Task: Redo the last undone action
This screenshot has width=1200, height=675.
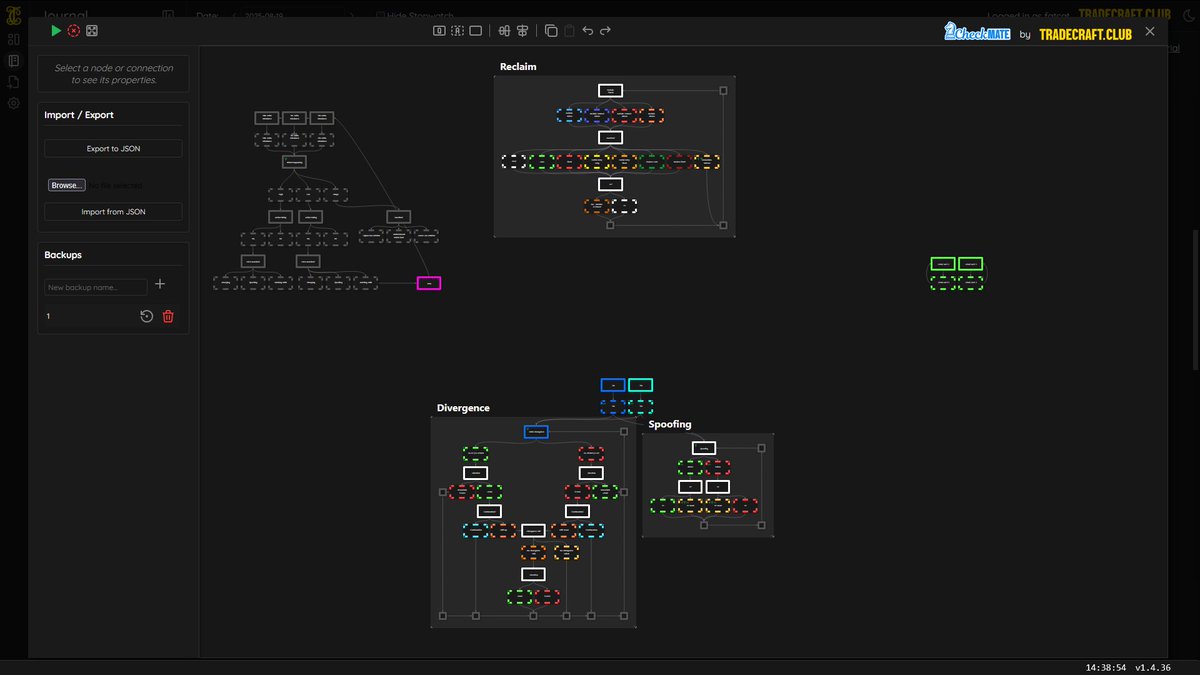Action: coord(606,31)
